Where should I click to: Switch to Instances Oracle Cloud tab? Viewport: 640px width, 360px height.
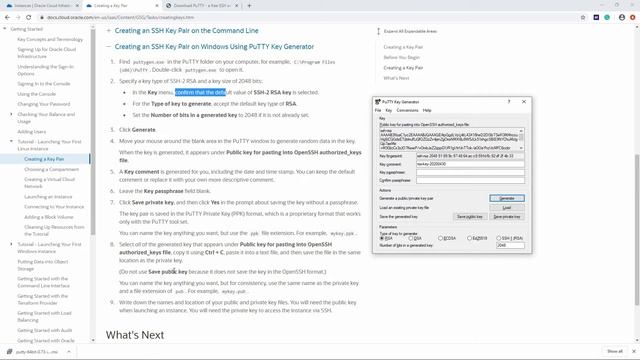coord(42,6)
